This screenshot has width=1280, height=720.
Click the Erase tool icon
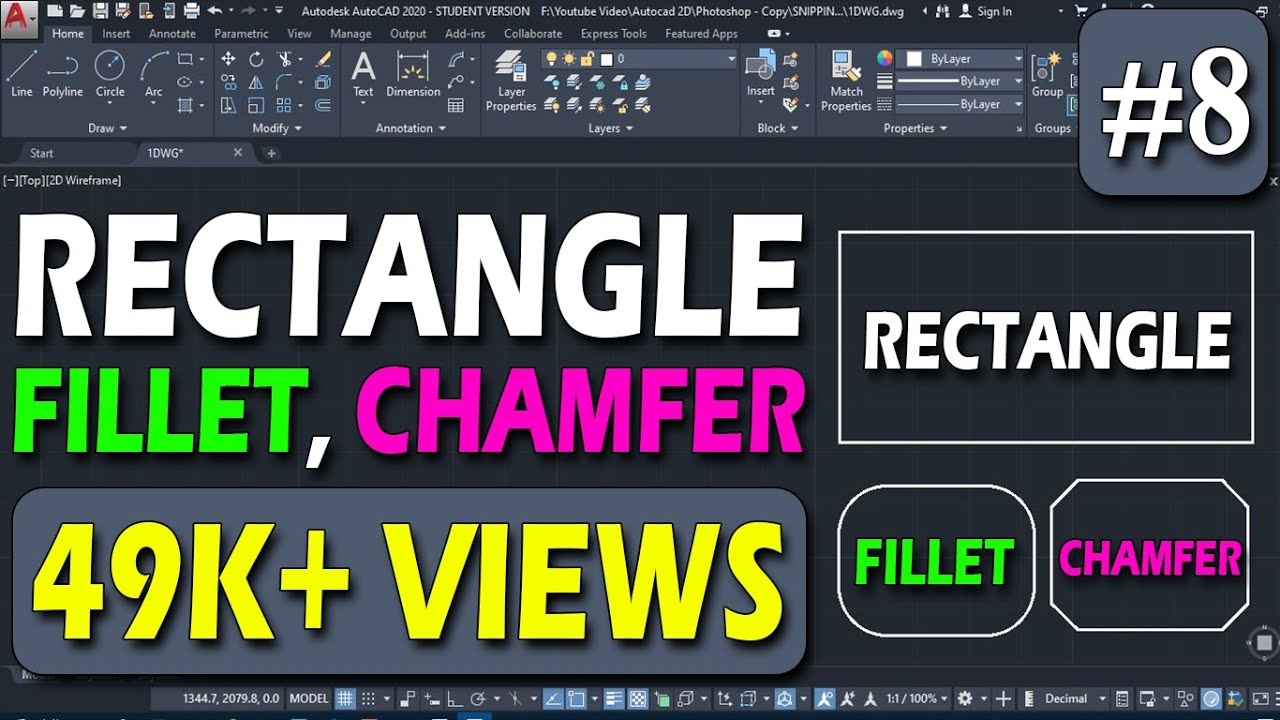coord(323,60)
